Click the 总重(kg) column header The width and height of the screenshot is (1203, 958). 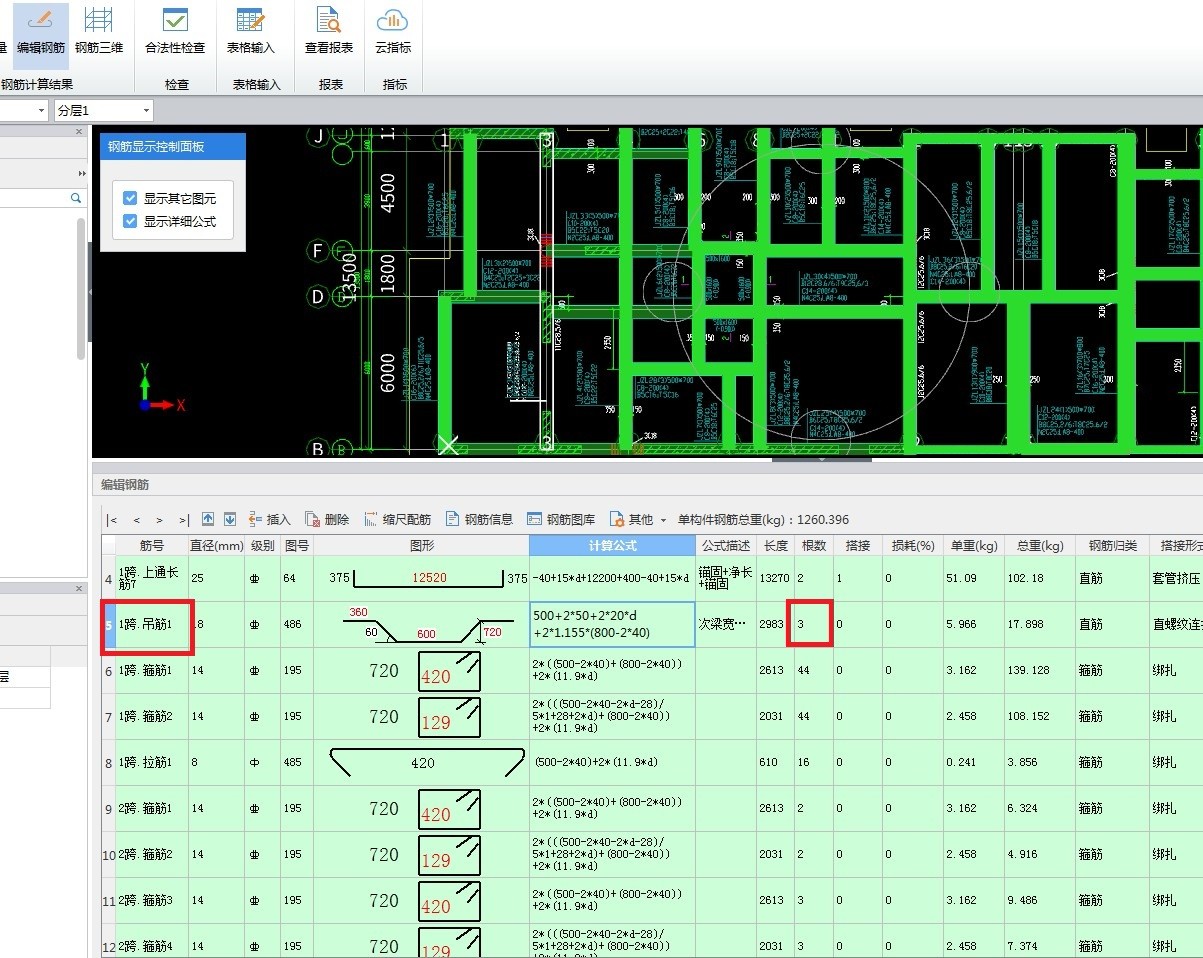1040,545
